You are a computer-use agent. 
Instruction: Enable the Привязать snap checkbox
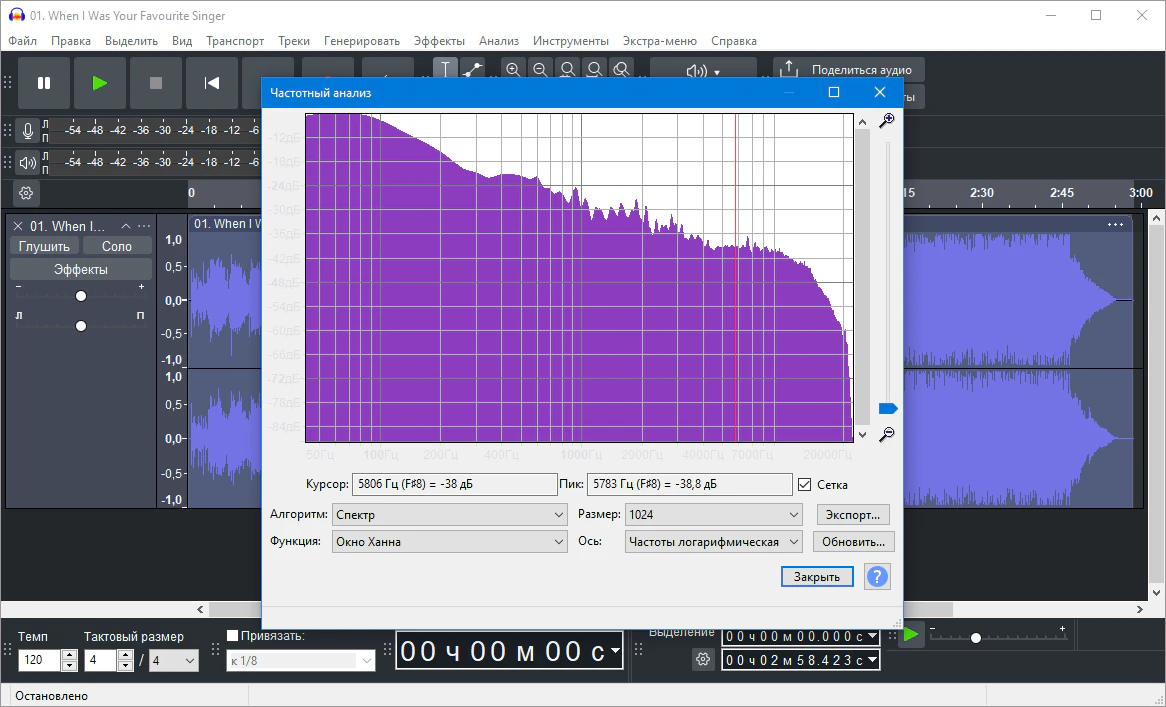pos(233,635)
